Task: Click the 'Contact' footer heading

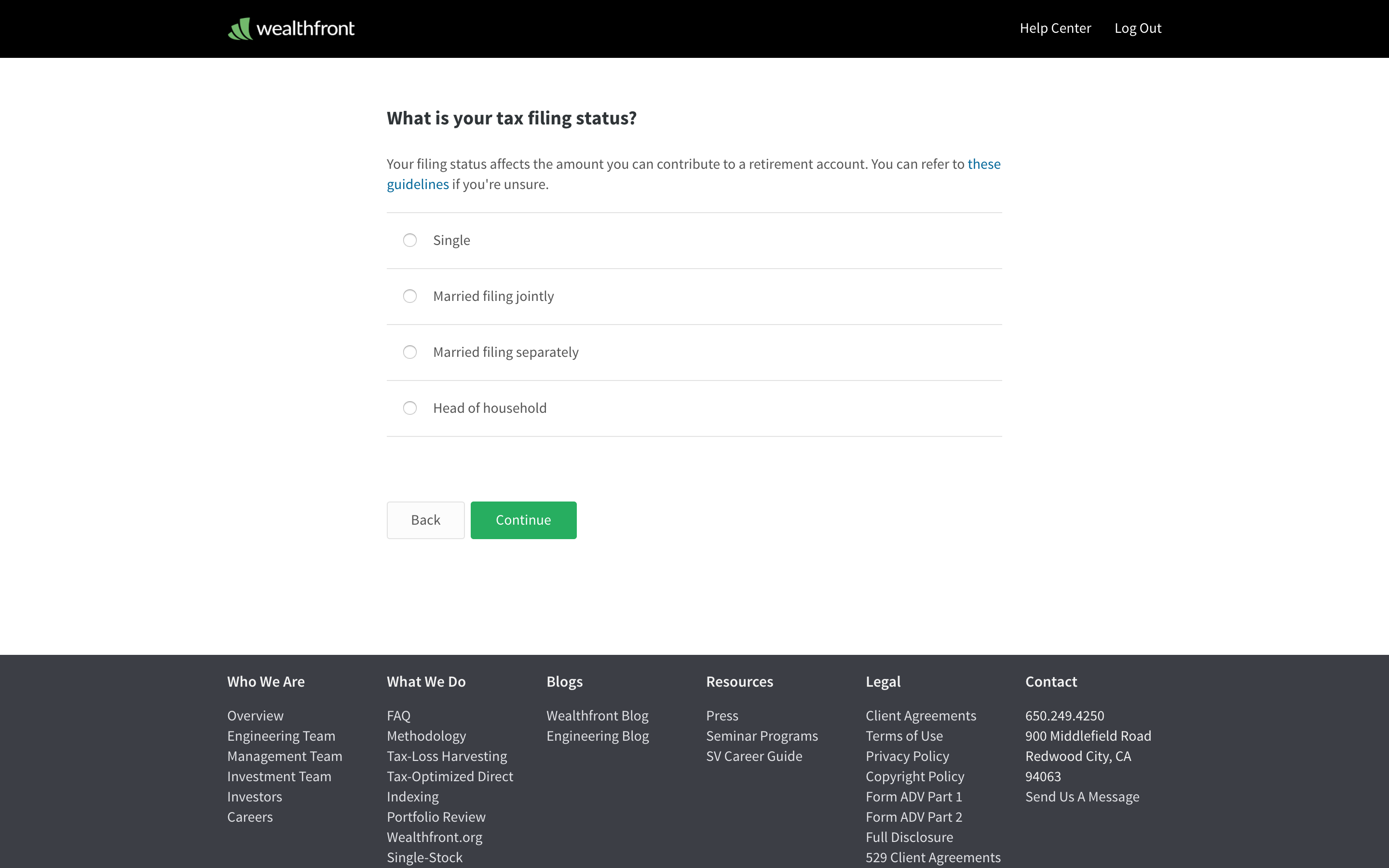Action: tap(1051, 681)
